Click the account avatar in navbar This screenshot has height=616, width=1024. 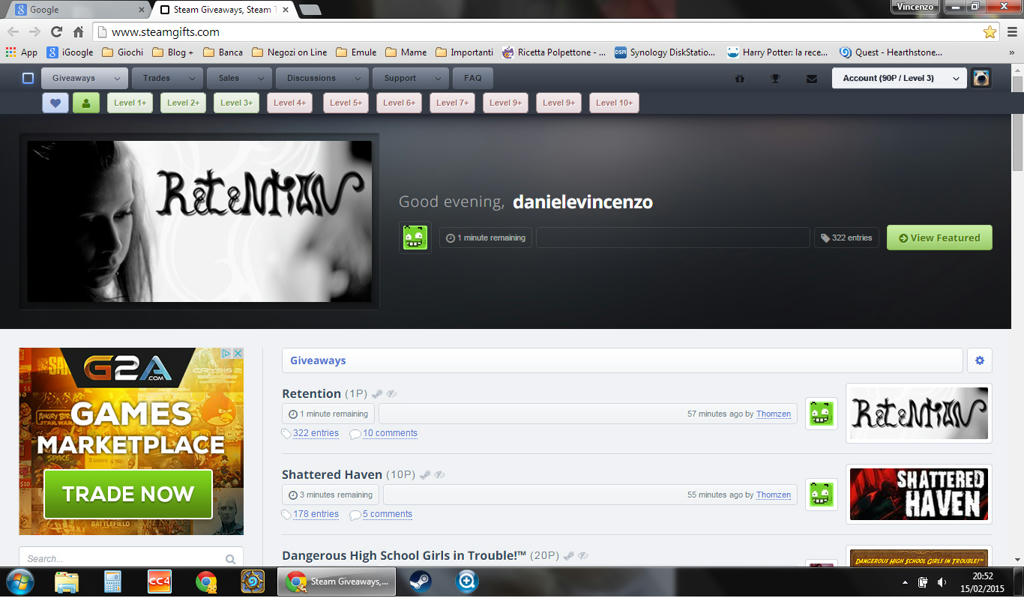[x=981, y=78]
